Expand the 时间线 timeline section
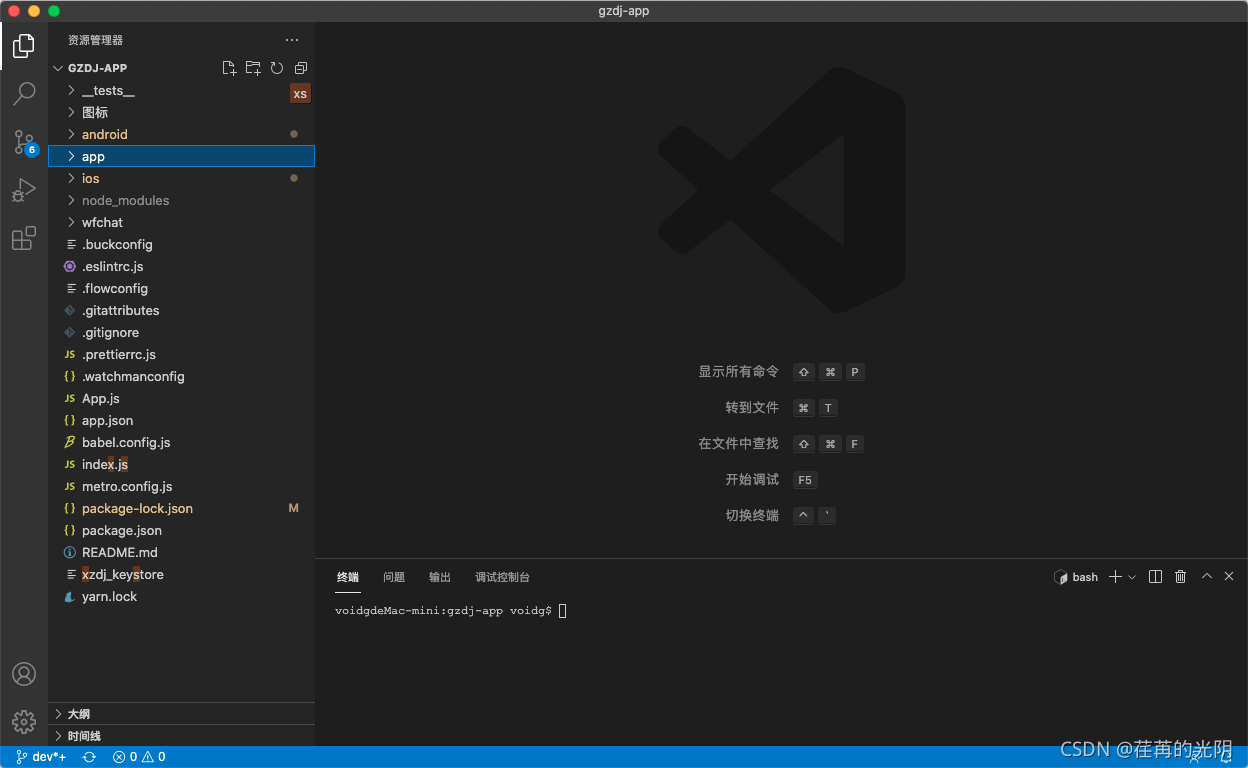The width and height of the screenshot is (1248, 768). point(182,736)
